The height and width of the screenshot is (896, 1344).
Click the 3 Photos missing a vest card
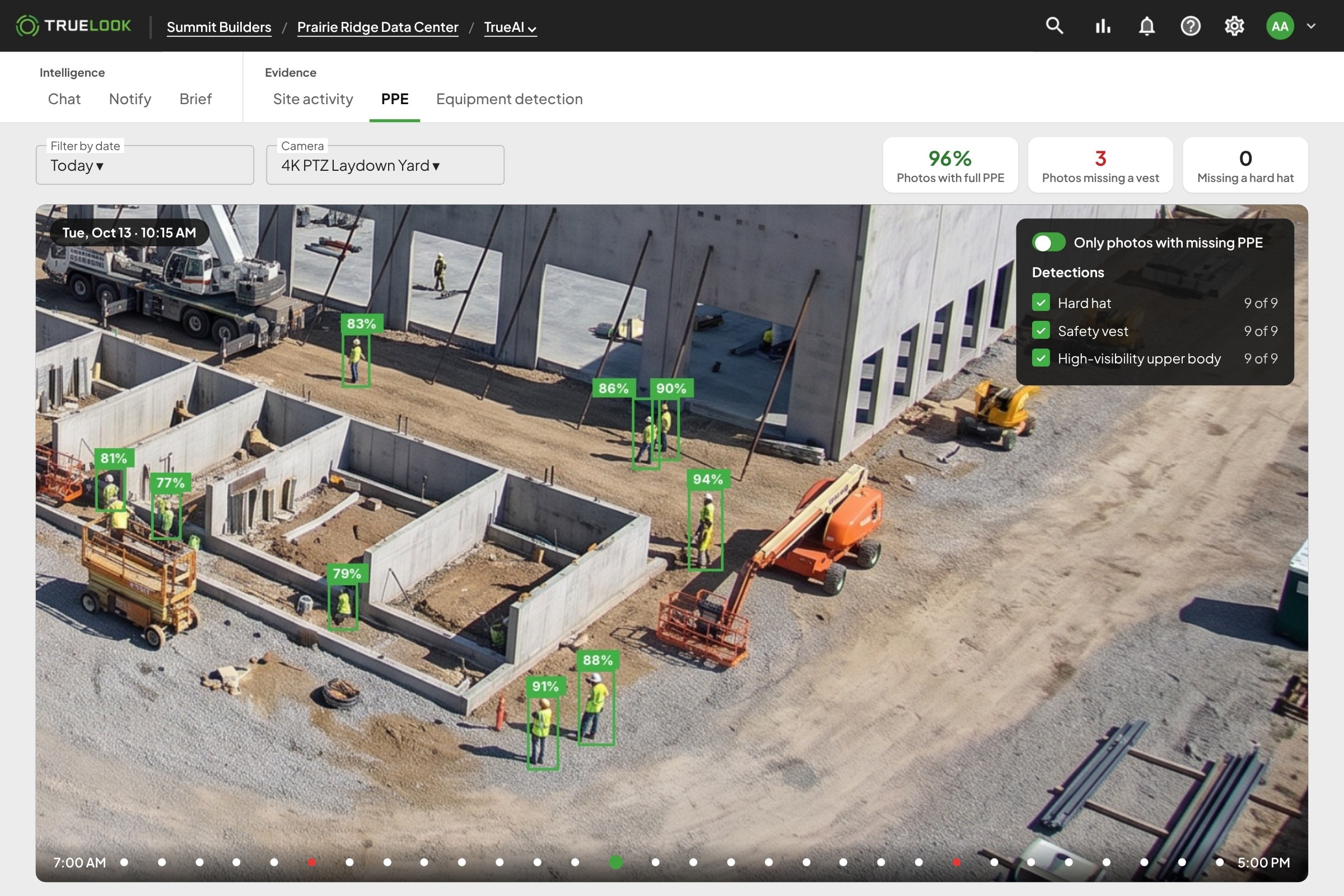(1100, 165)
